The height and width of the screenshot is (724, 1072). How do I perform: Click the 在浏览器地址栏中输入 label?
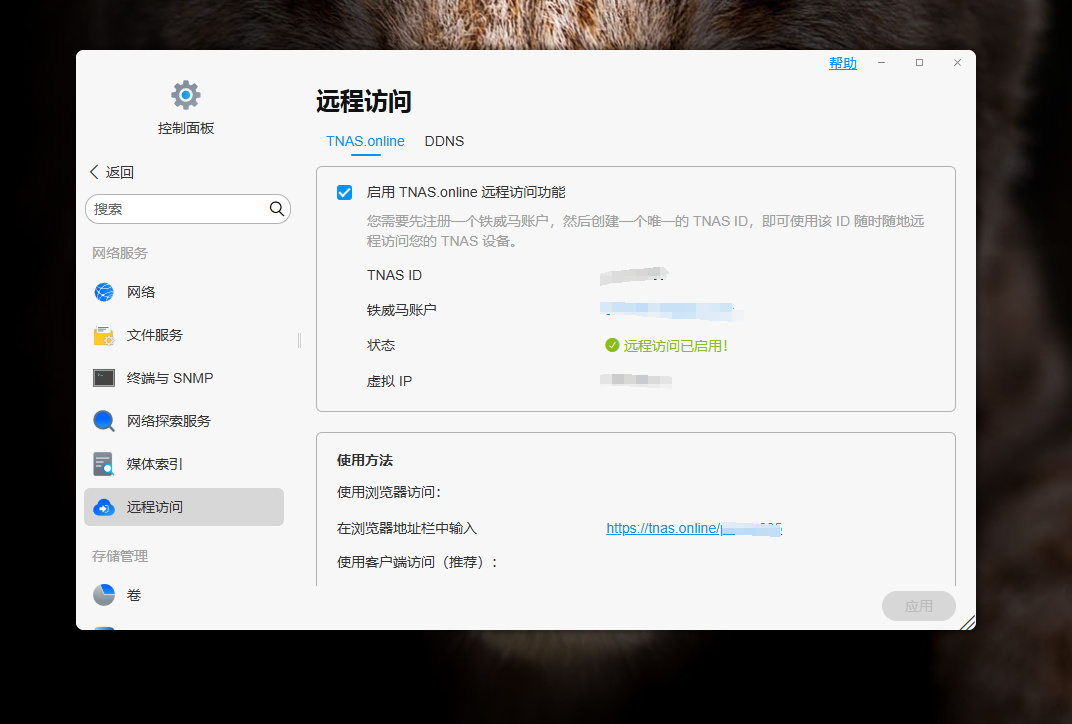point(407,528)
